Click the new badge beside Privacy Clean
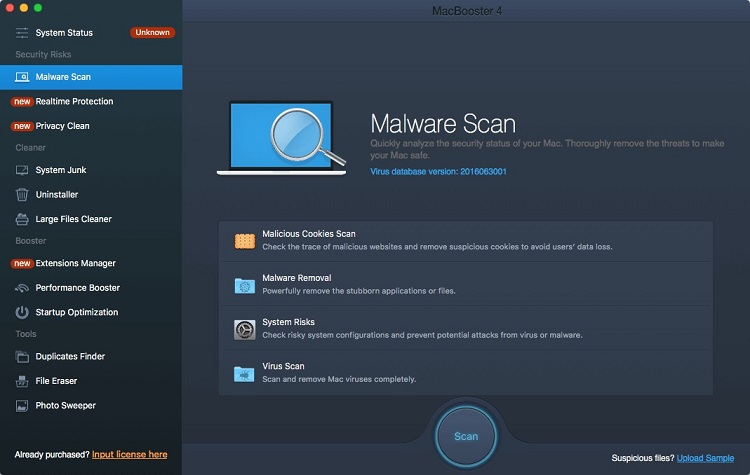The image size is (750, 475). 22,126
